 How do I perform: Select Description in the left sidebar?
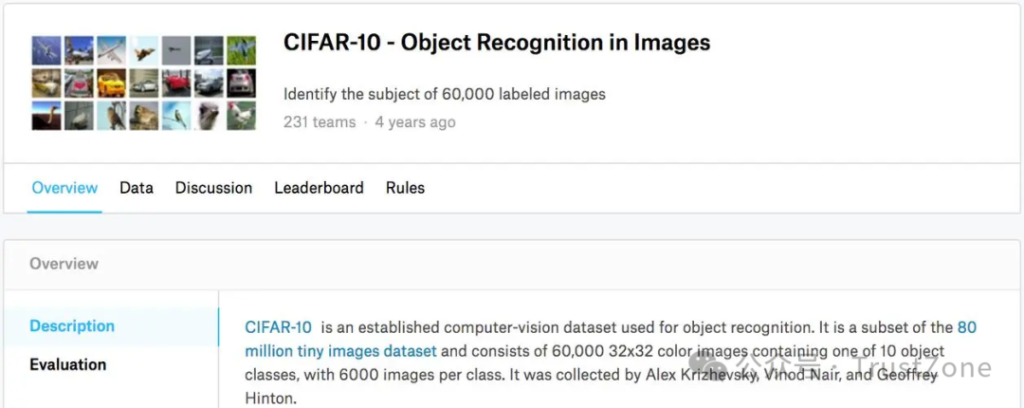(72, 326)
